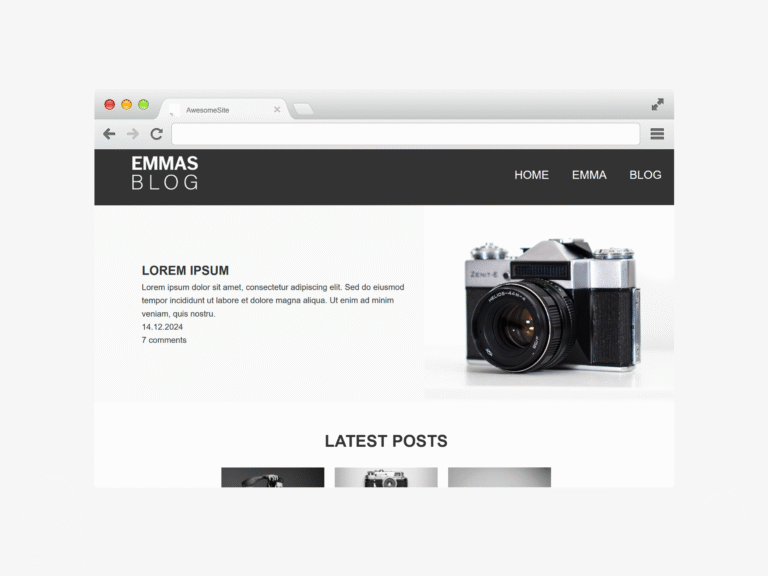Click the browser forward arrow

pos(133,134)
